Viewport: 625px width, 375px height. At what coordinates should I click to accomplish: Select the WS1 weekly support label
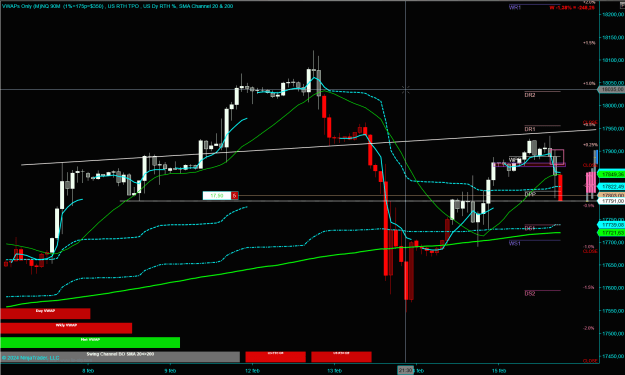click(x=515, y=243)
